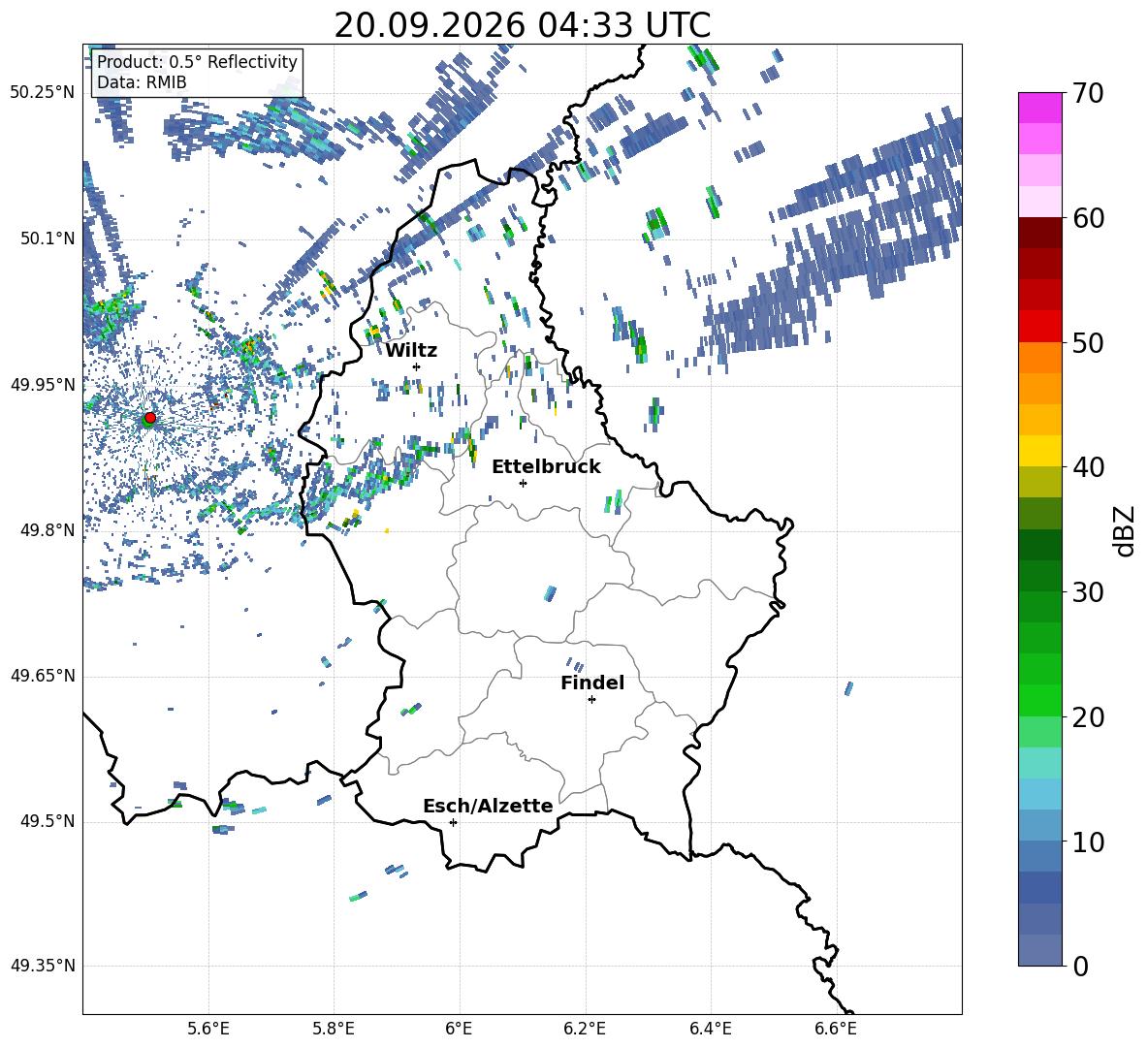Click the dBZ colorbar axis label
The width and height of the screenshot is (1148, 1048).
click(x=1126, y=530)
